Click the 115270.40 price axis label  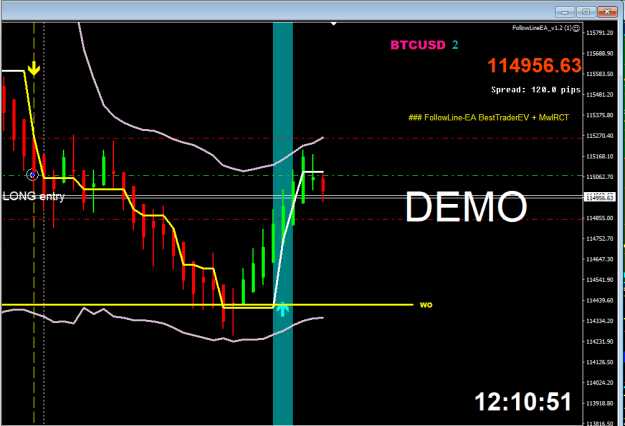(x=599, y=136)
